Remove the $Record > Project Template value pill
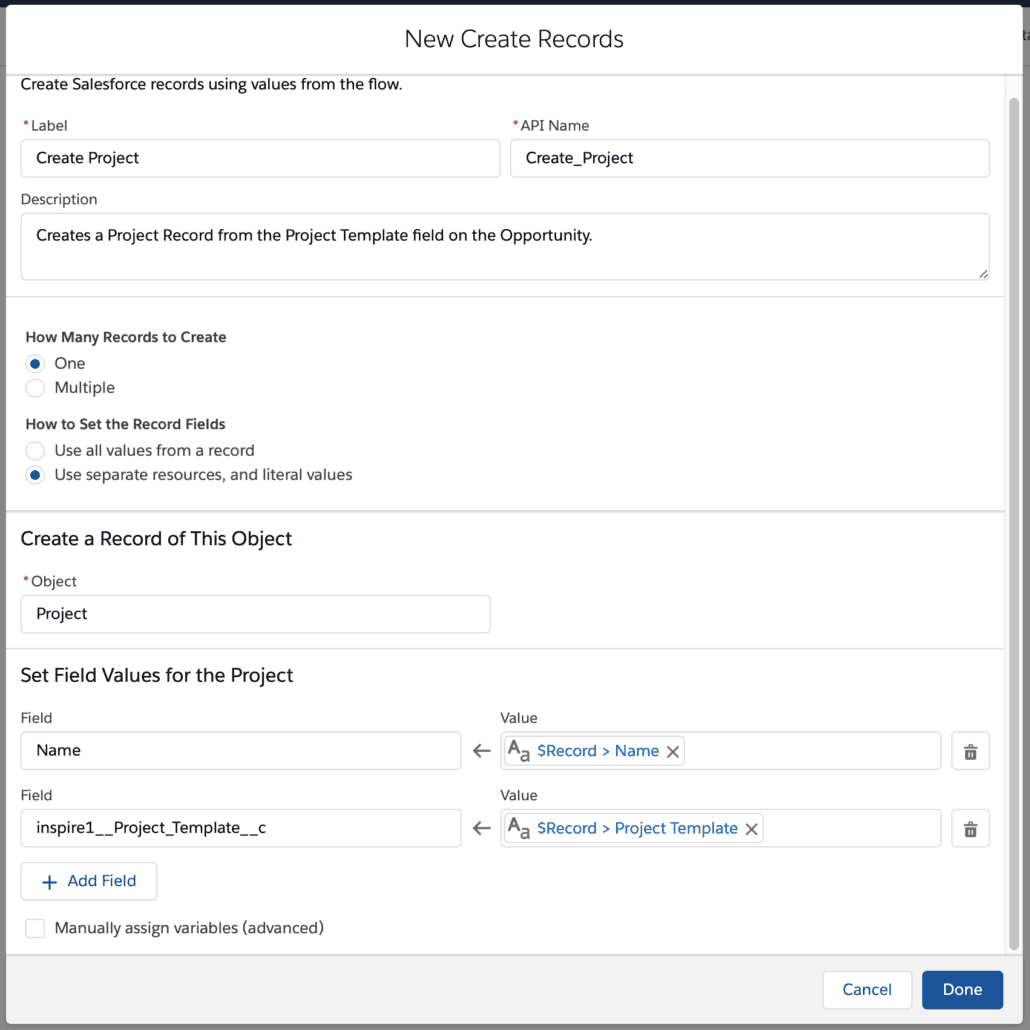Image resolution: width=1030 pixels, height=1030 pixels. coord(751,829)
